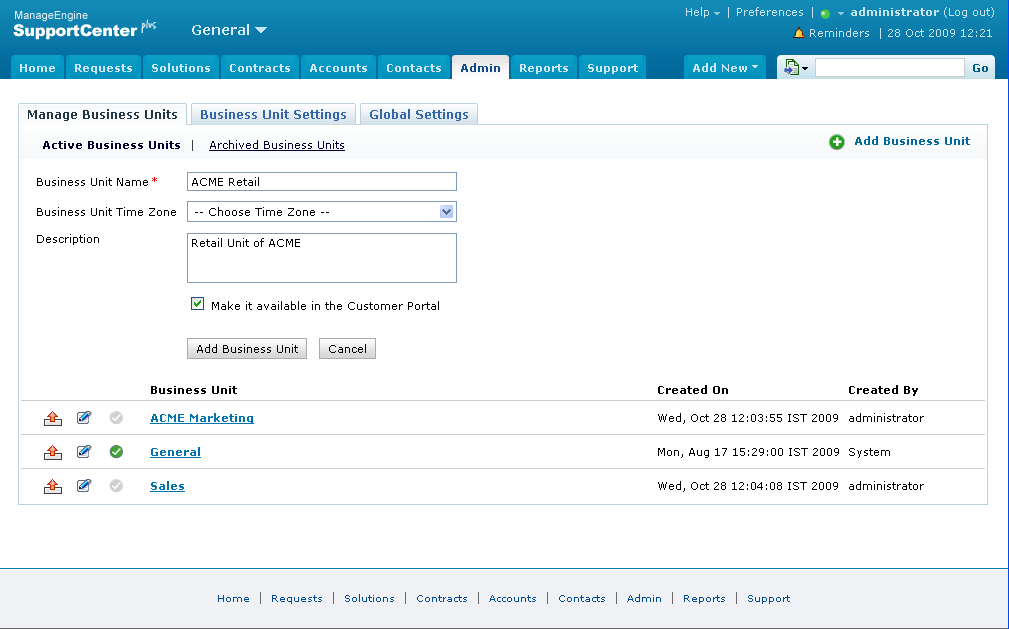Viewport: 1009px width, 629px height.
Task: Open the General business unit link
Action: tap(176, 452)
